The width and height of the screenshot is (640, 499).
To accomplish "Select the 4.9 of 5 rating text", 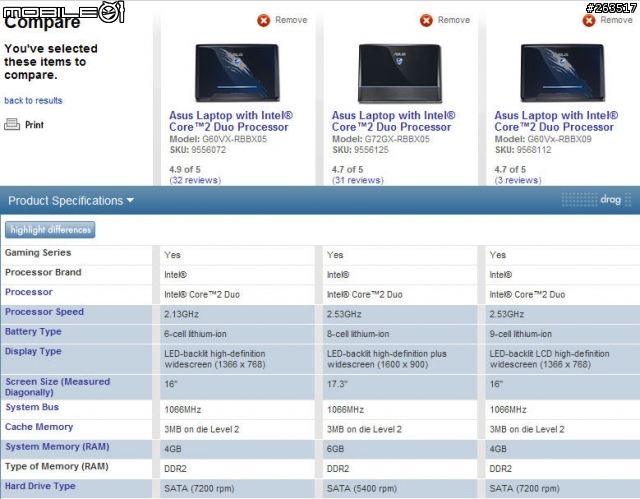I will (x=184, y=169).
